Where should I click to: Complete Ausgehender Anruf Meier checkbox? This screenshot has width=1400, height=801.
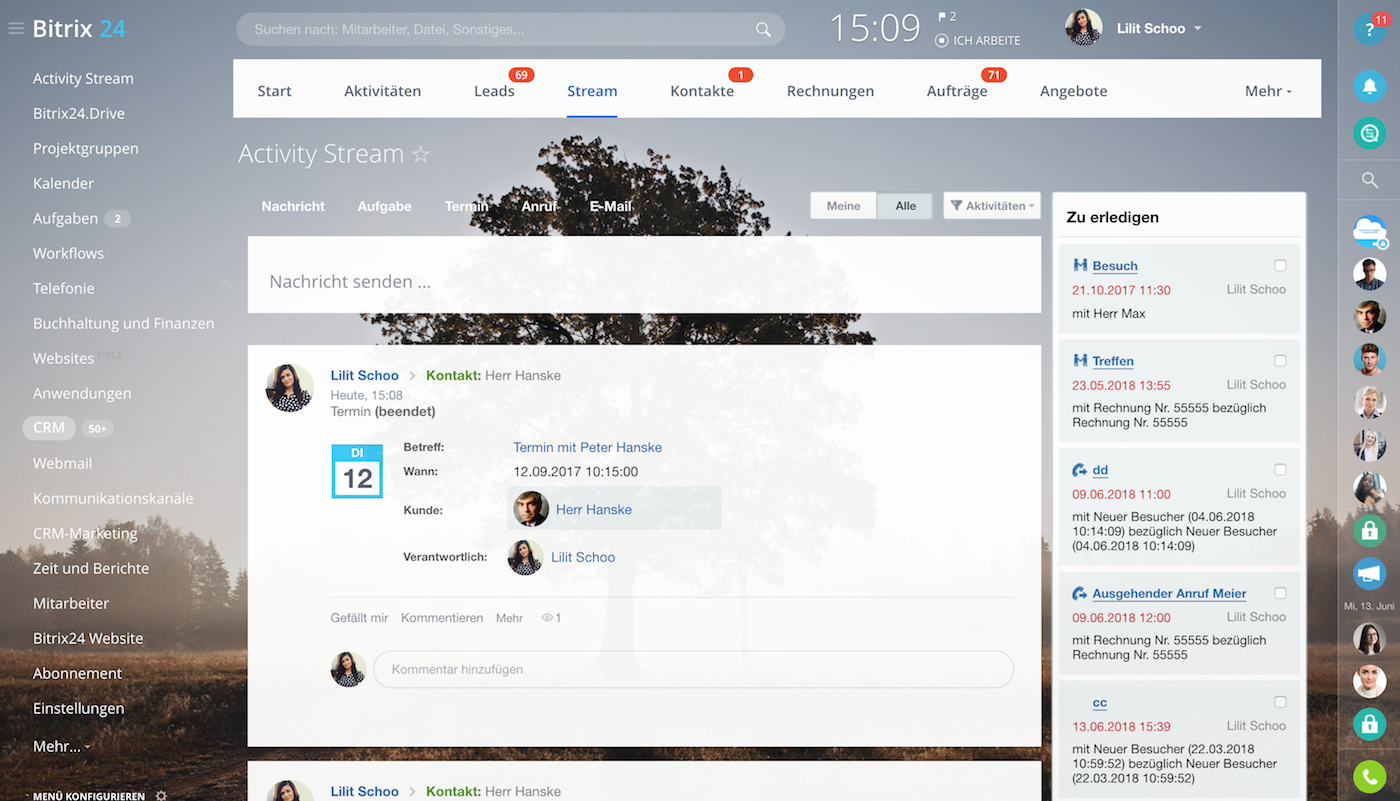(x=1280, y=593)
